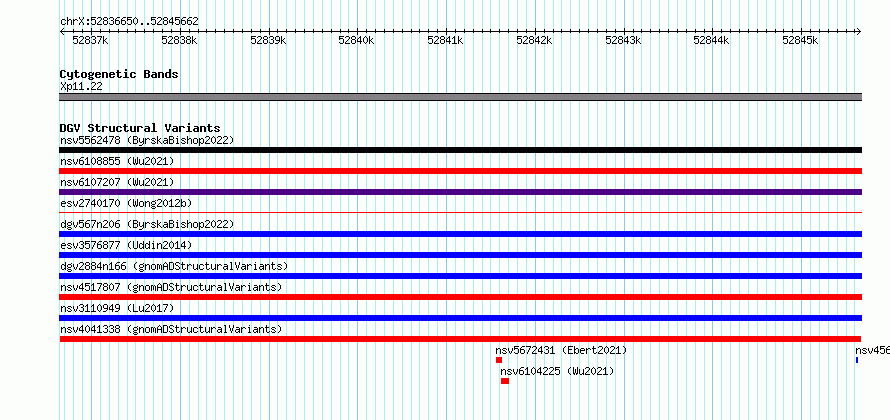890x420 pixels.
Task: Select the red nsv4517807 variant bar
Action: [x=460, y=297]
